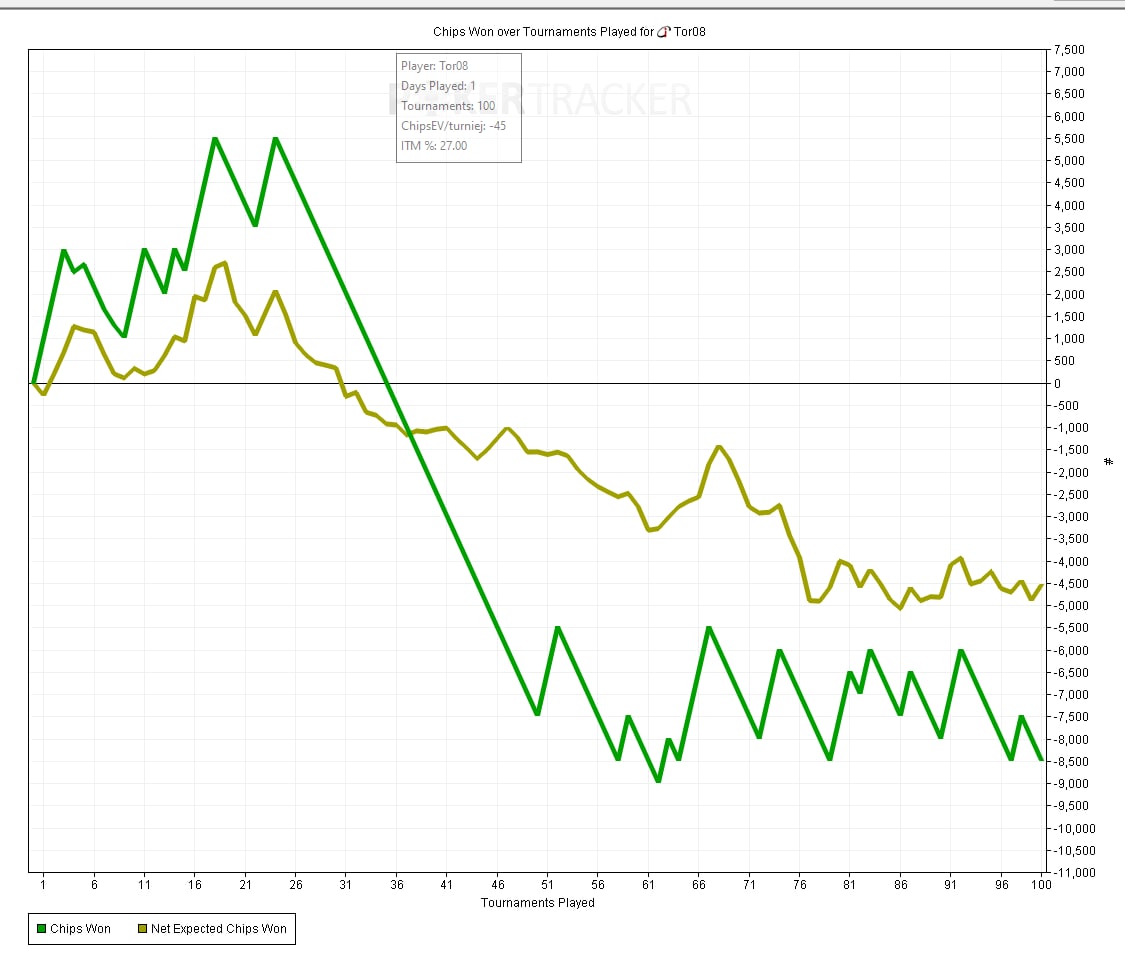Image resolution: width=1125 pixels, height=961 pixels.
Task: Click the 1 tick on x-axis
Action: [x=43, y=885]
